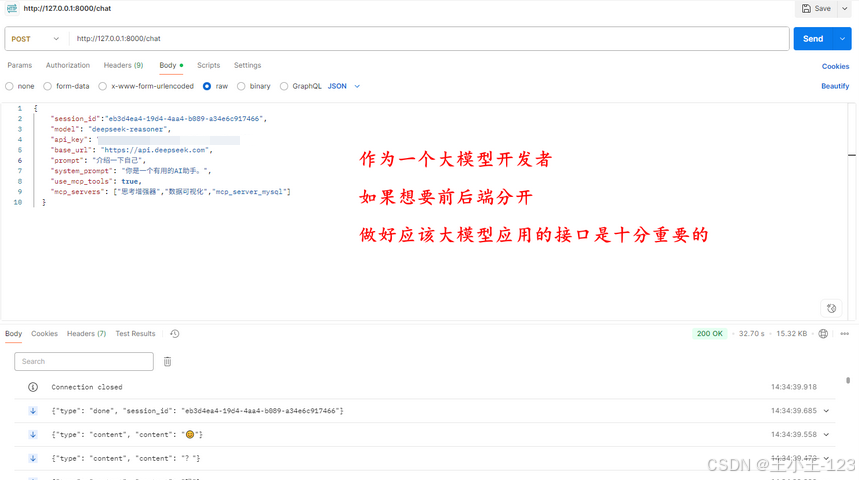Click the "deepseek-reasoner" model value
859x480 pixels.
[x=128, y=129]
